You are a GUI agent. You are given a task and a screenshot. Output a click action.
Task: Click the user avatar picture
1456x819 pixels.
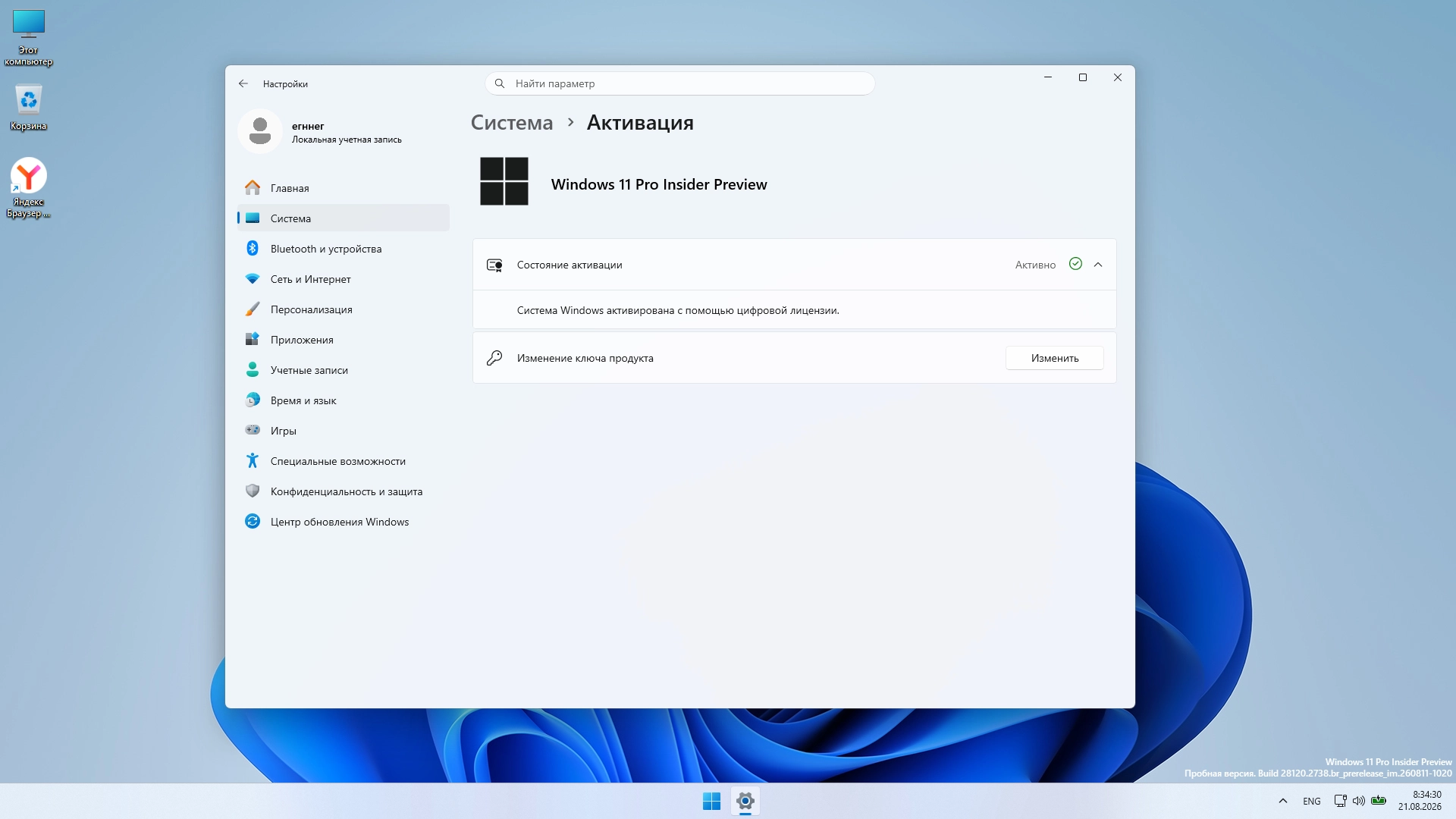coord(260,131)
